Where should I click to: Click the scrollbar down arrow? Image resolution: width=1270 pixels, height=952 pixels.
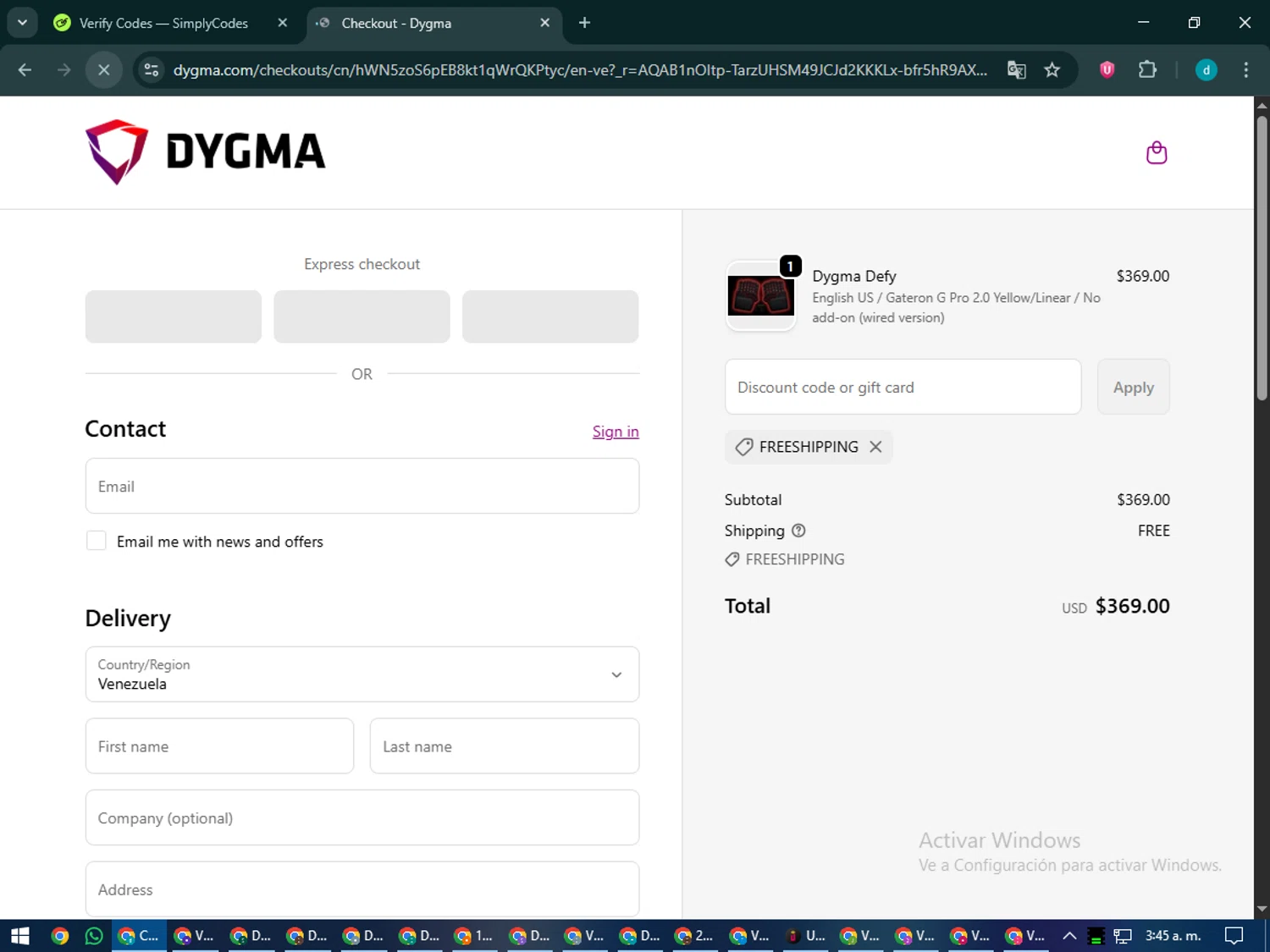1262,909
